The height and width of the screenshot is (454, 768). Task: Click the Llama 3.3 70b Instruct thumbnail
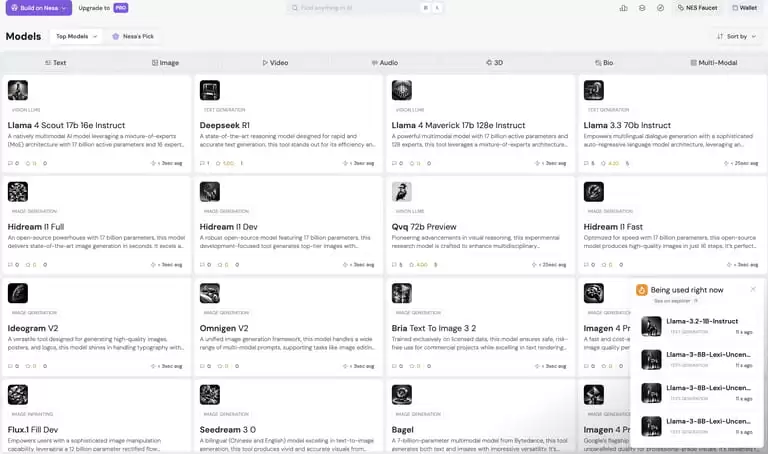(594, 90)
